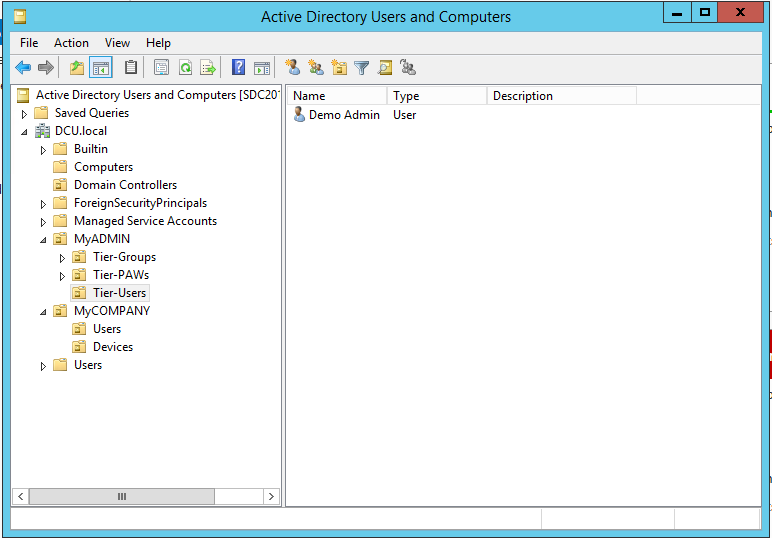Expand the Tier-Groups node
The width and height of the screenshot is (772, 538).
[62, 258]
